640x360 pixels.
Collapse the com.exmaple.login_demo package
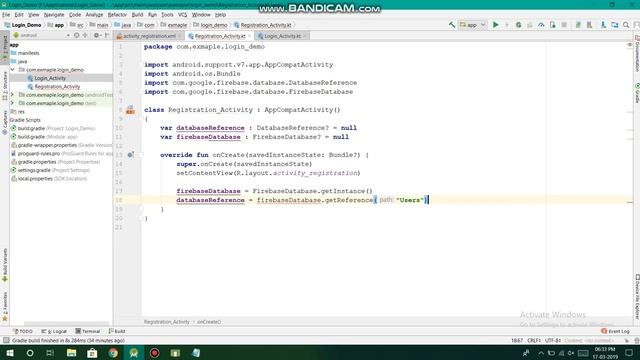pos(13,70)
